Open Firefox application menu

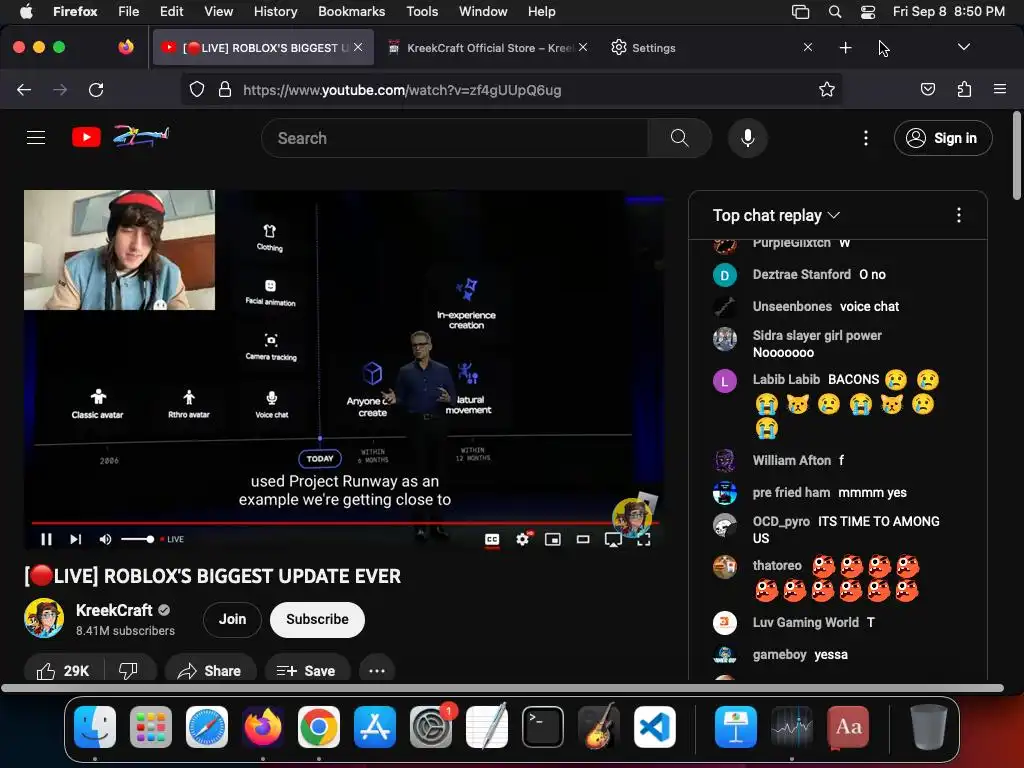pyautogui.click(x=1000, y=89)
